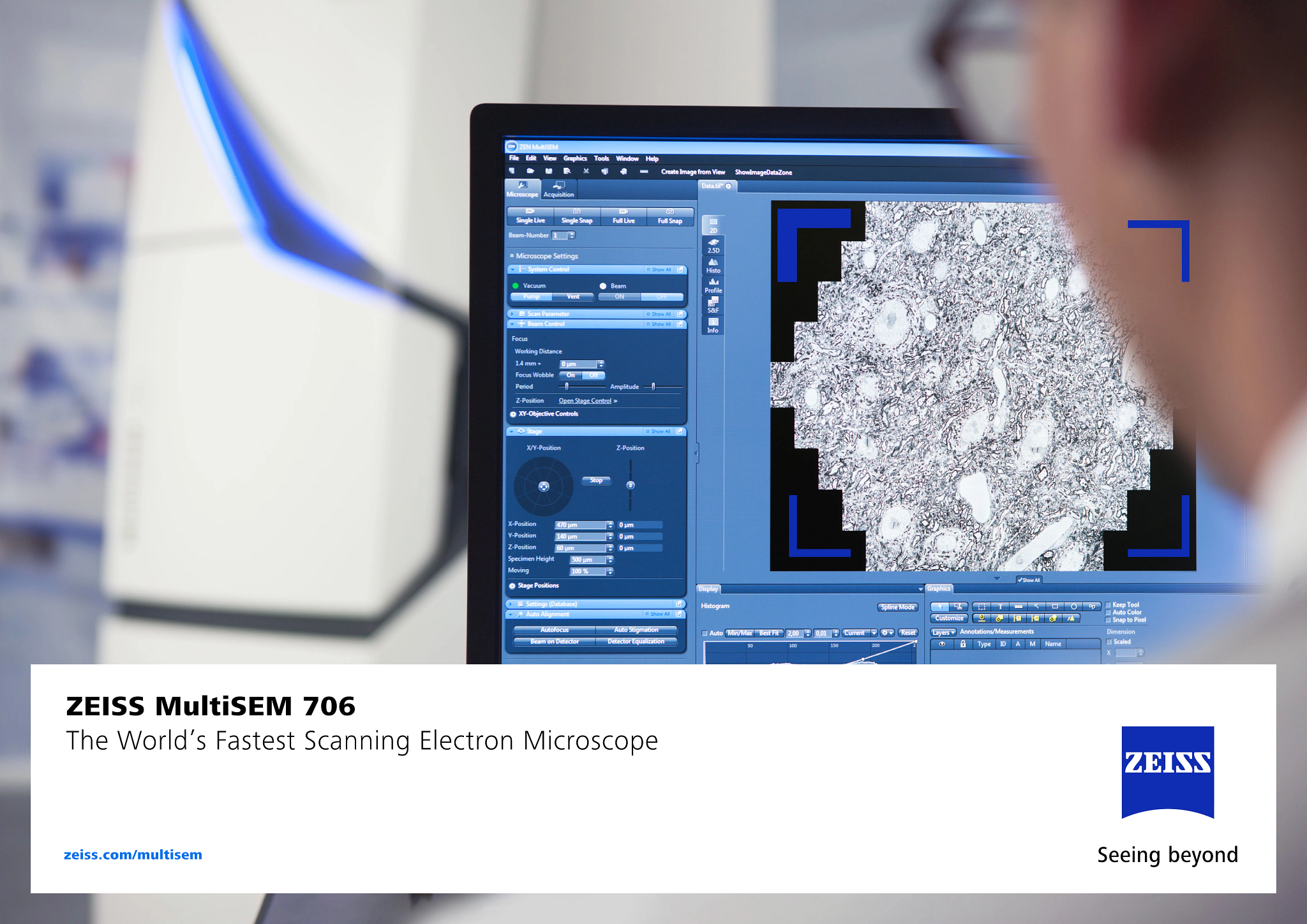
Task: Expand XY-Objective Controls
Action: (513, 414)
